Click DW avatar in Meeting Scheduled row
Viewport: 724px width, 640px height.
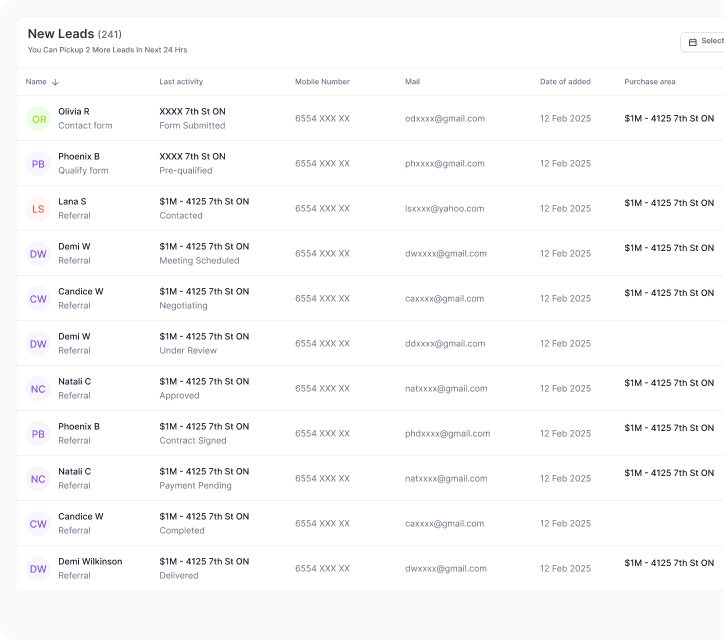[38, 254]
